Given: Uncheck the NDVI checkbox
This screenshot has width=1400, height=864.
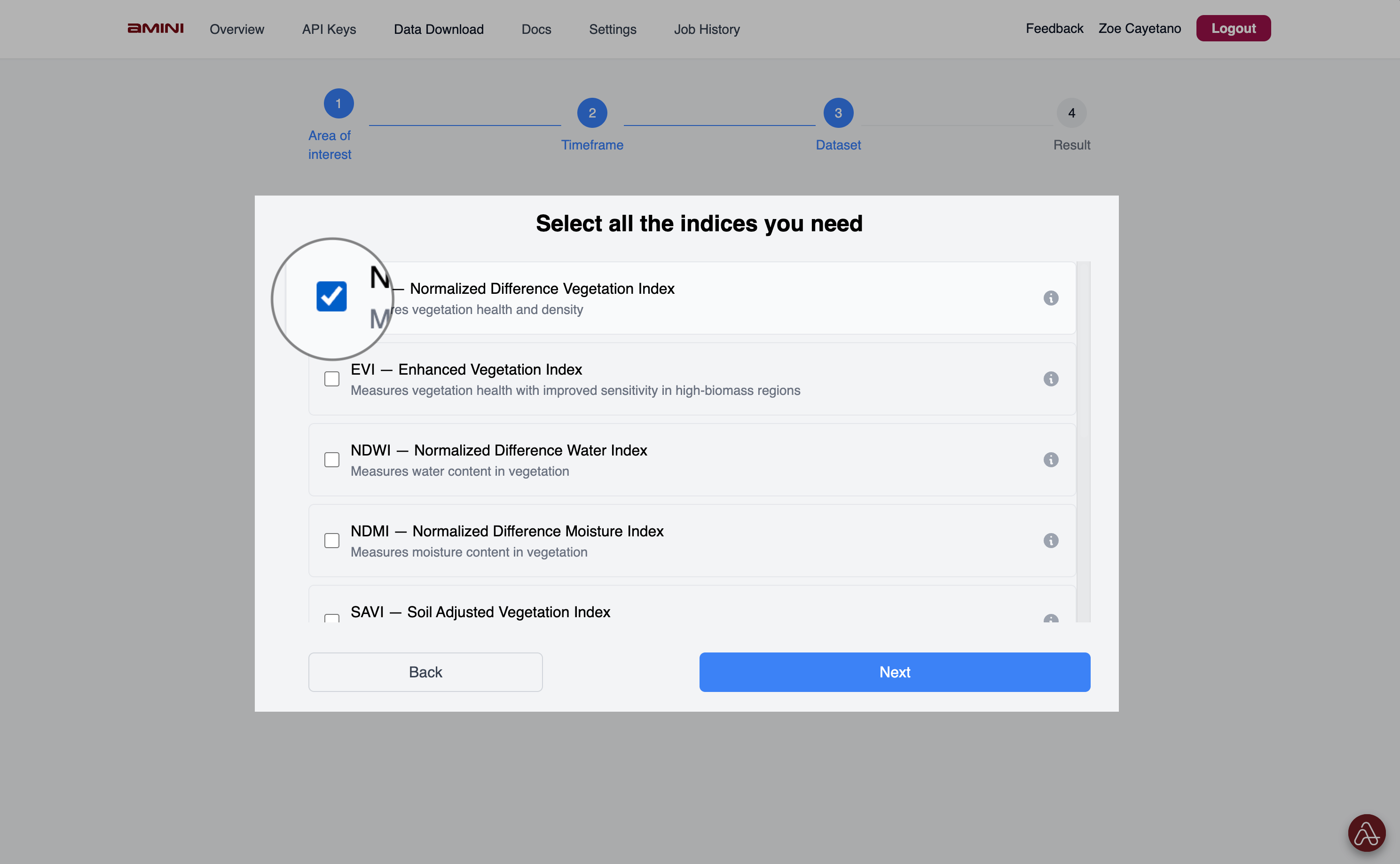Looking at the screenshot, I should click(331, 296).
